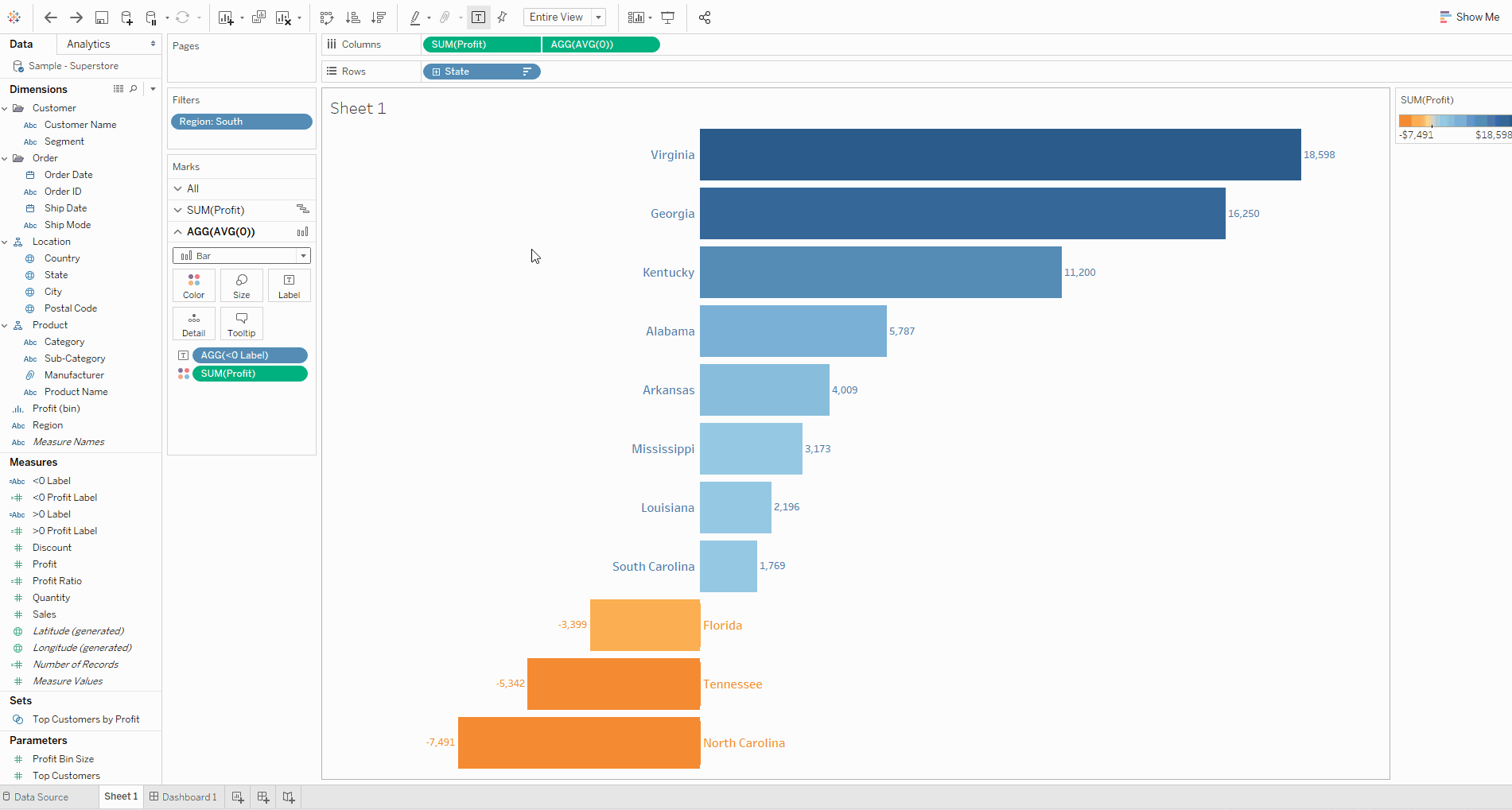This screenshot has height=810, width=1512.
Task: Click the State pill on Rows
Action: (481, 72)
